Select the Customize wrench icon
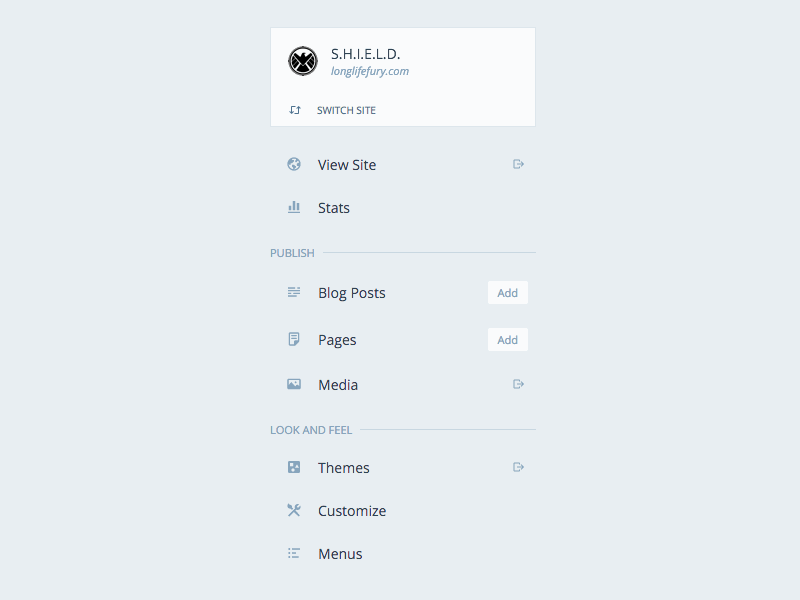Viewport: 800px width, 600px height. pos(293,510)
